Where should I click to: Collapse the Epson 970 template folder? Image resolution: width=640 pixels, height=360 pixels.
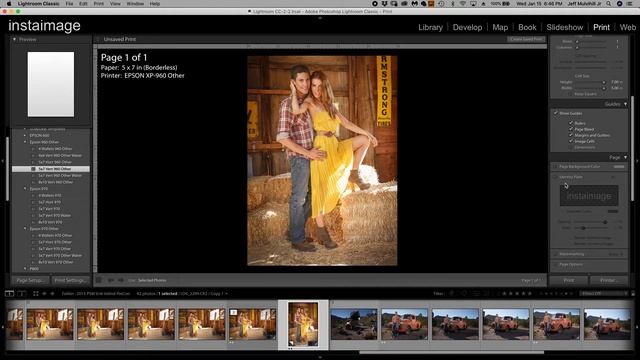[25, 189]
